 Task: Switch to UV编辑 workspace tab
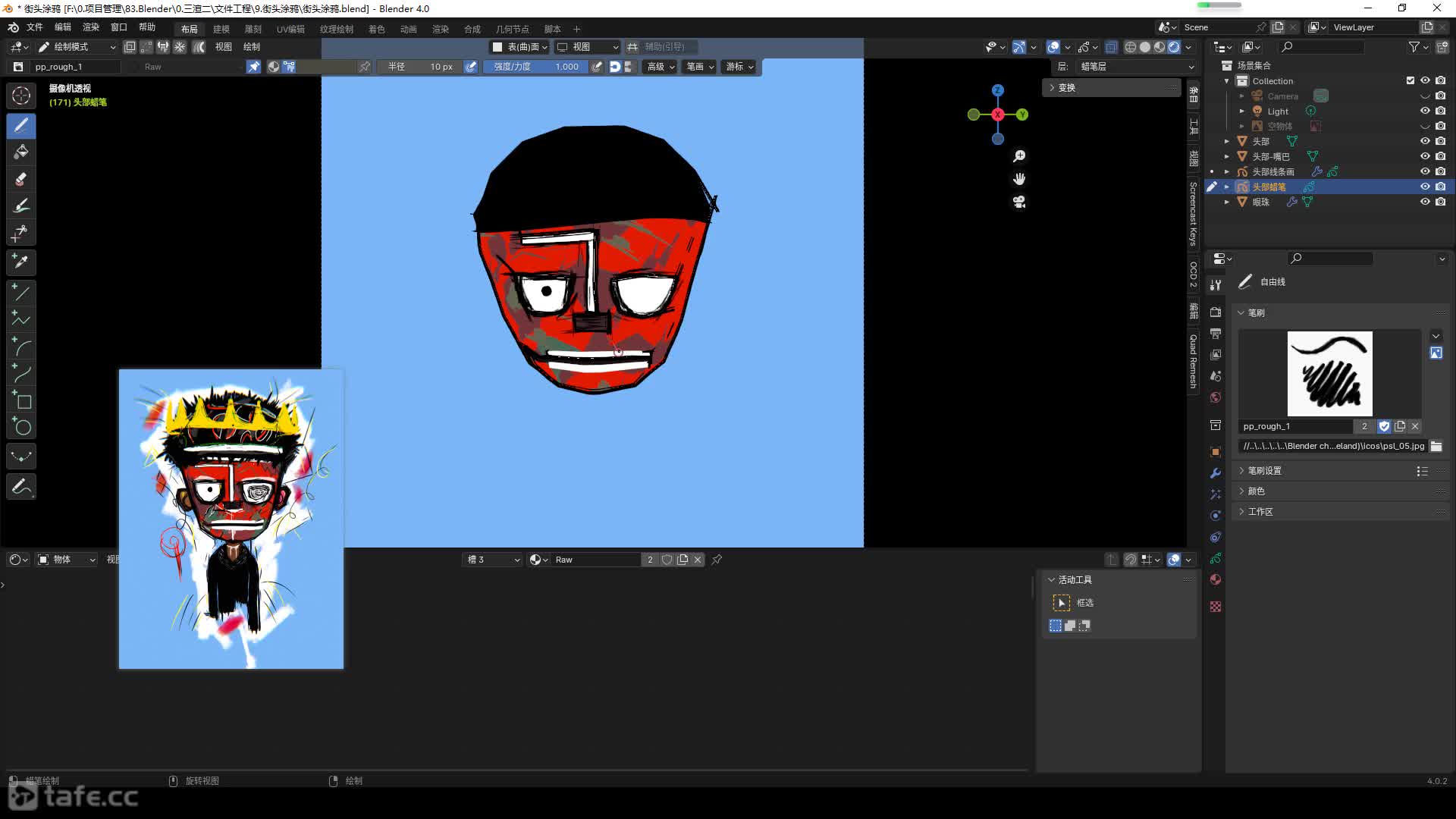click(290, 29)
